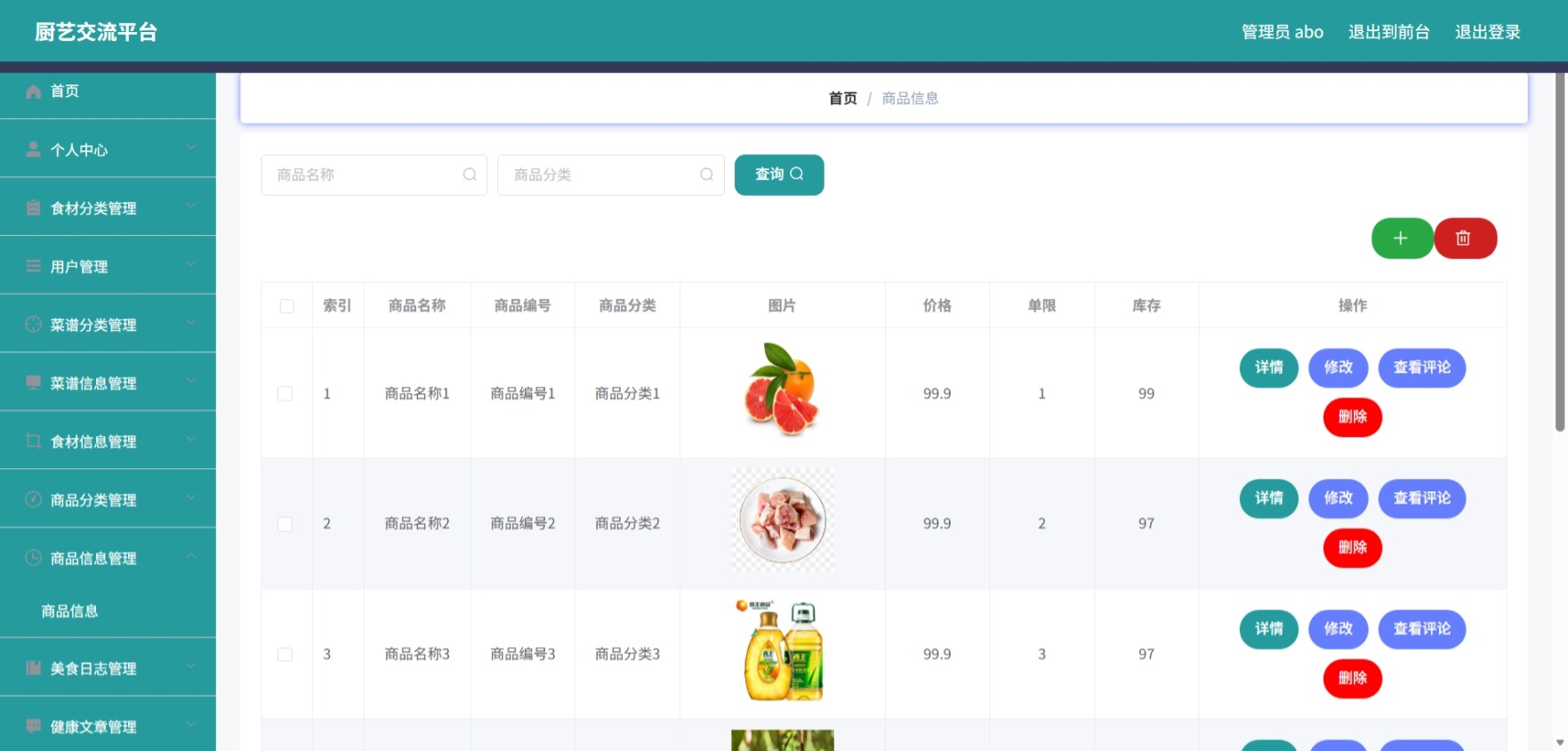Click 退出登录 in the header
The height and width of the screenshot is (751, 1568).
(x=1487, y=32)
